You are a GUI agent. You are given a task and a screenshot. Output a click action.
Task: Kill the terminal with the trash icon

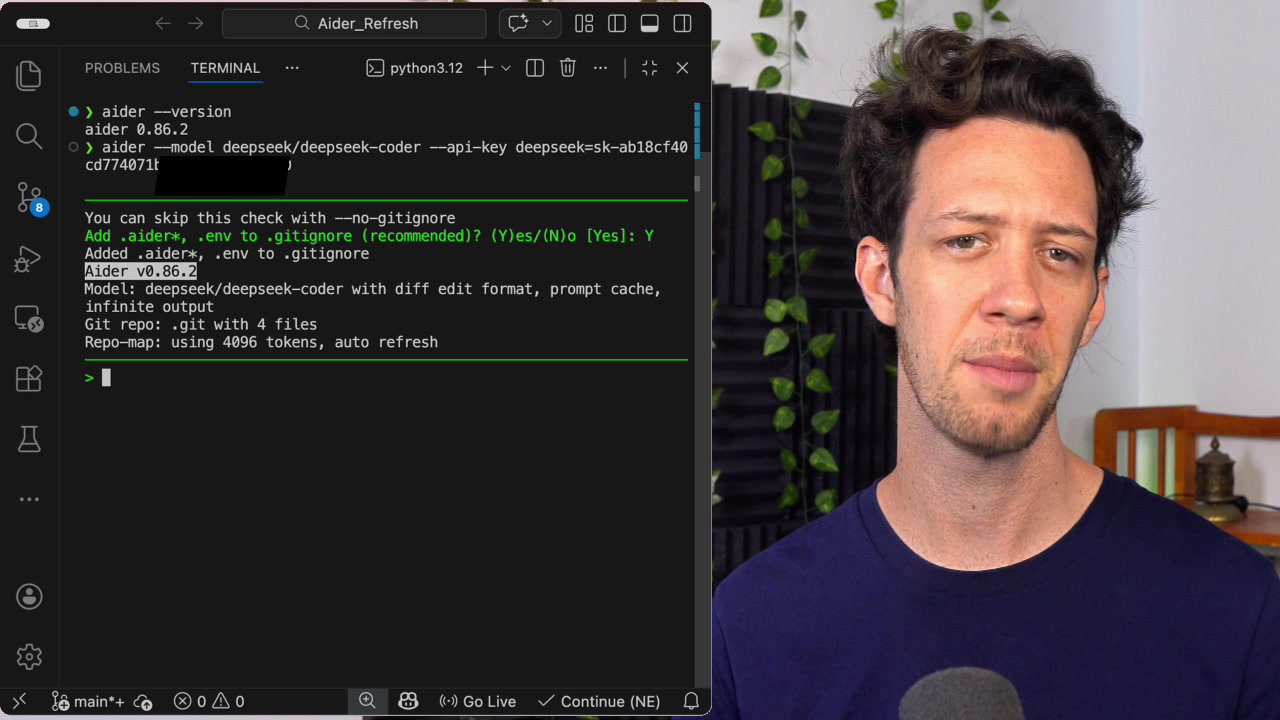coord(568,68)
